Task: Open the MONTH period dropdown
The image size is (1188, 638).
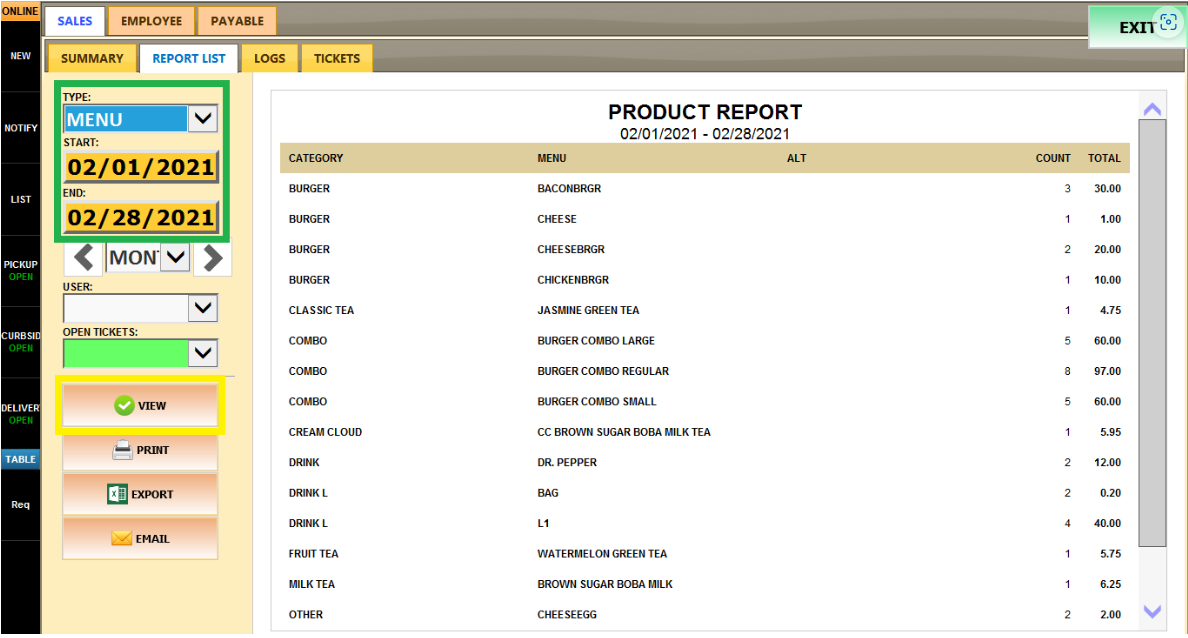Action: point(175,258)
